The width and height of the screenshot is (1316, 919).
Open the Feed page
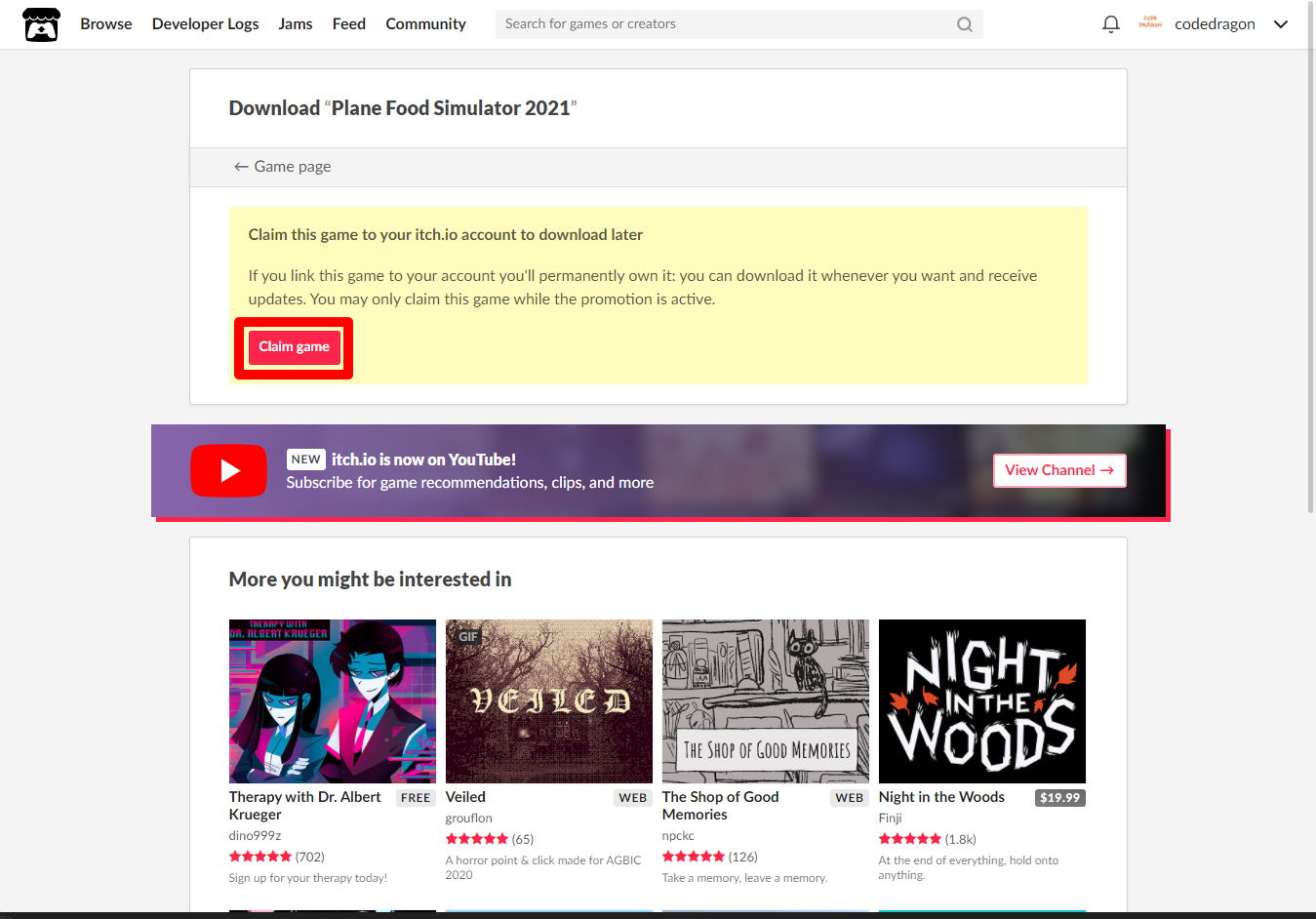pos(348,24)
